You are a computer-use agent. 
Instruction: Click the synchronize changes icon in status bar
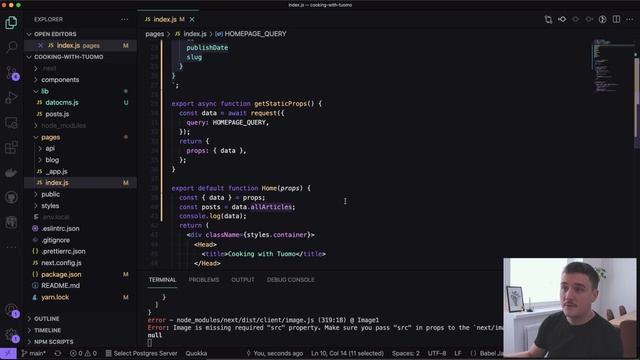point(58,353)
